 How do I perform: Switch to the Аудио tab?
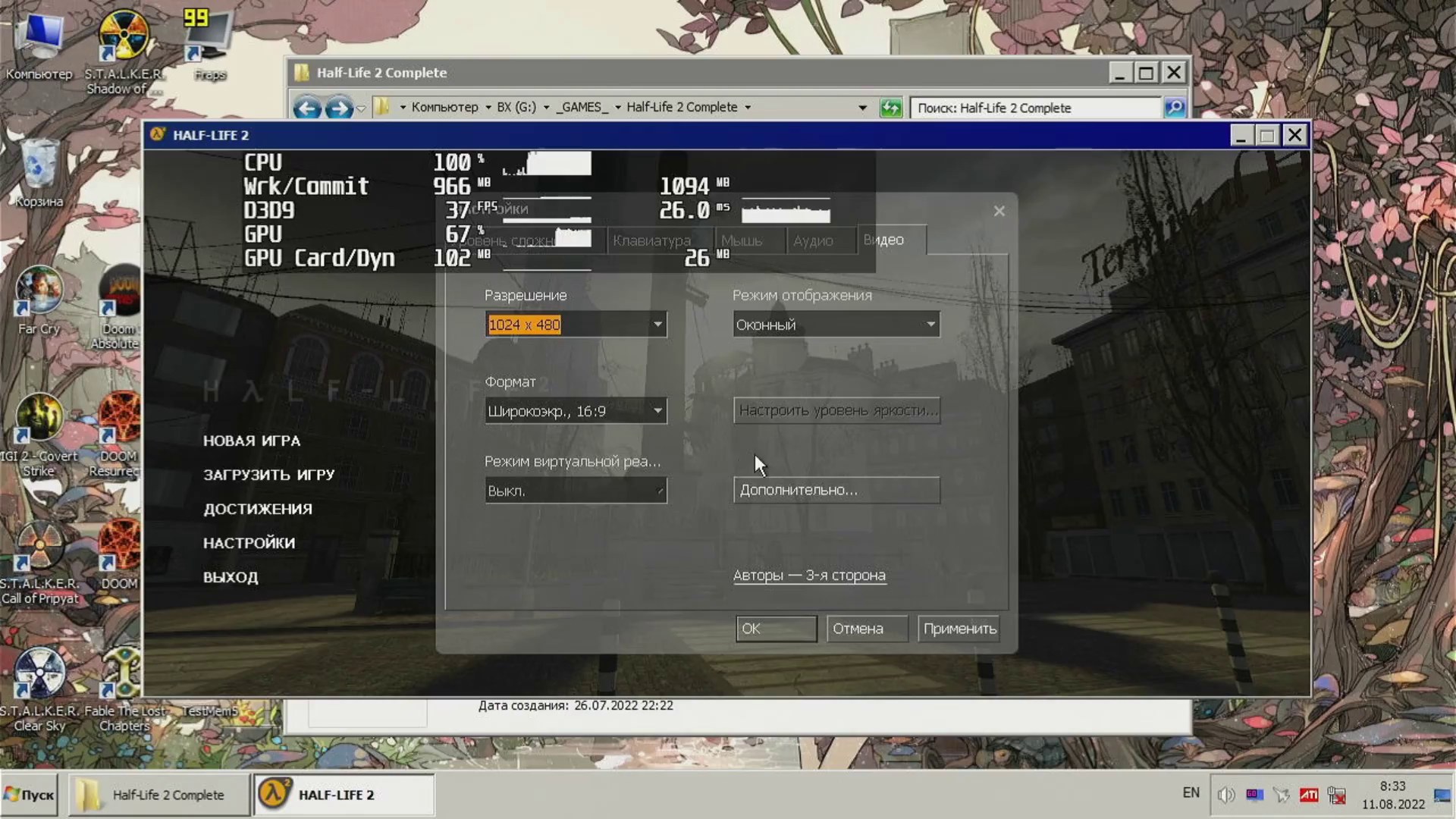tap(813, 240)
